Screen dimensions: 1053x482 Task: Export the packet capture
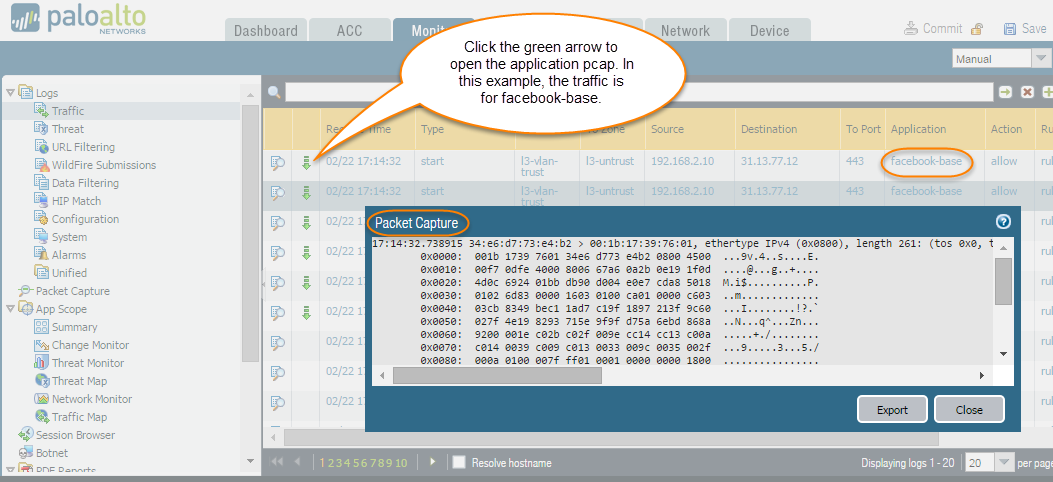click(x=892, y=409)
